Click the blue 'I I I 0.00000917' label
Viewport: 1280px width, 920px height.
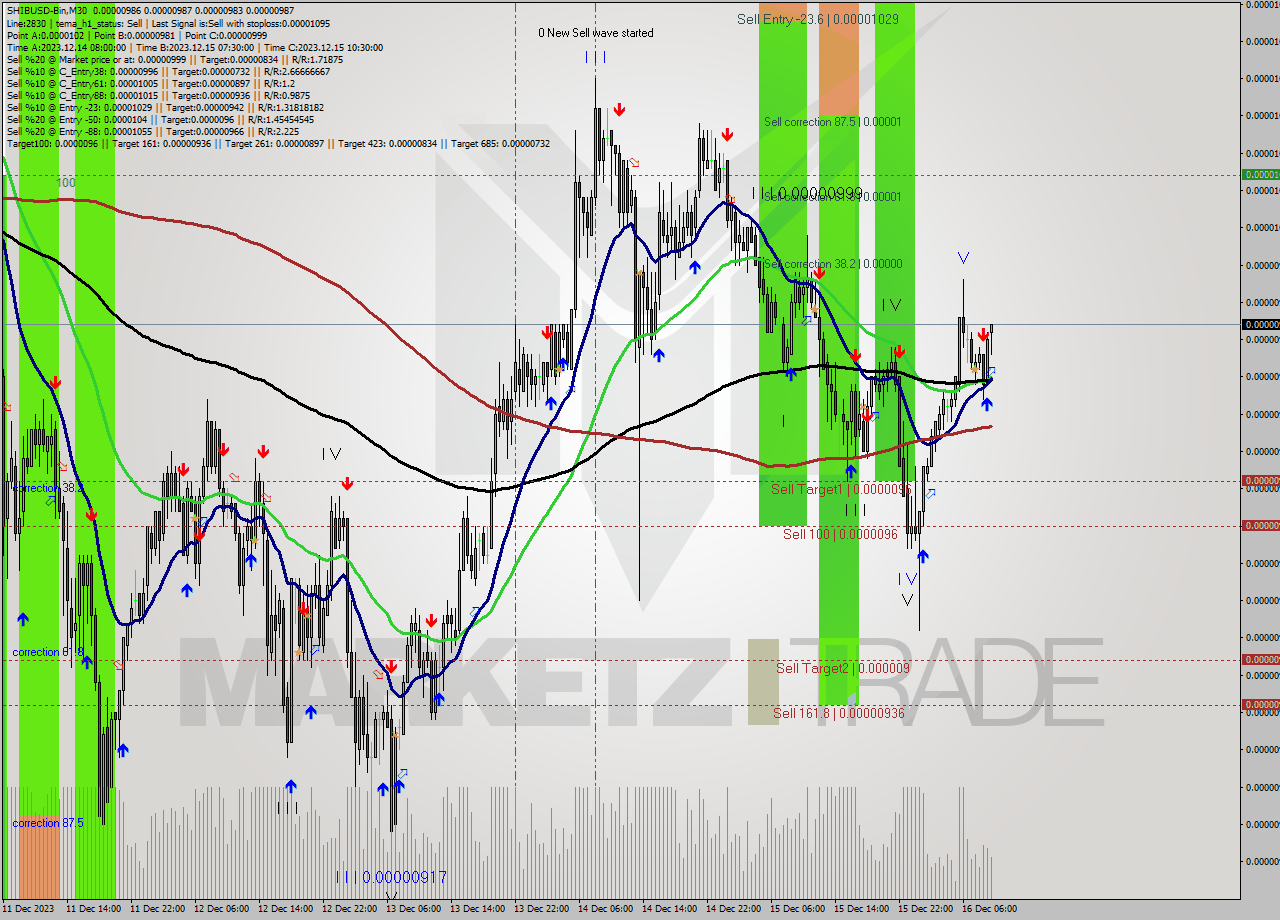pos(391,877)
